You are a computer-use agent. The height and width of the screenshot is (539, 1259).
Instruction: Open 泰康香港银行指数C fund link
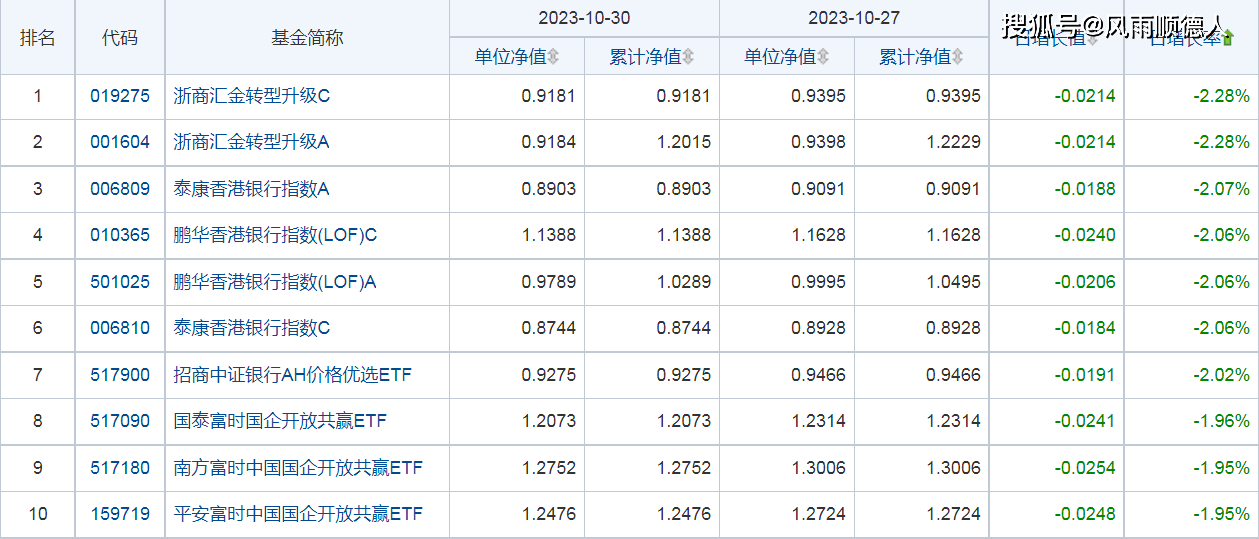251,328
